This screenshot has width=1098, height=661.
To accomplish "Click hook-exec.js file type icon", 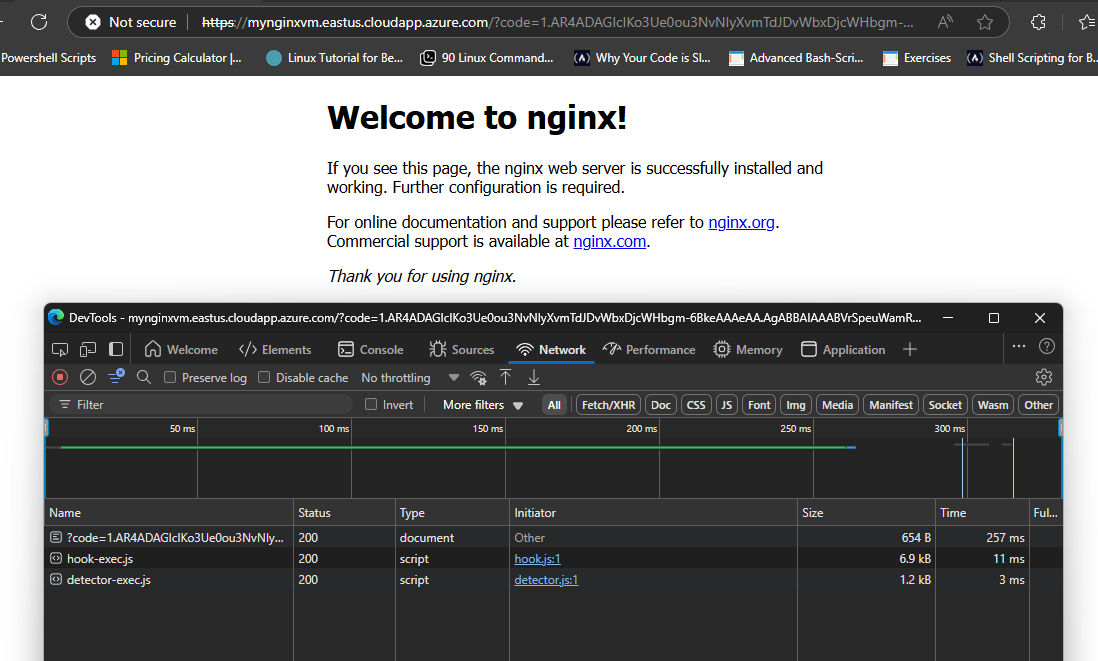I will pos(56,559).
